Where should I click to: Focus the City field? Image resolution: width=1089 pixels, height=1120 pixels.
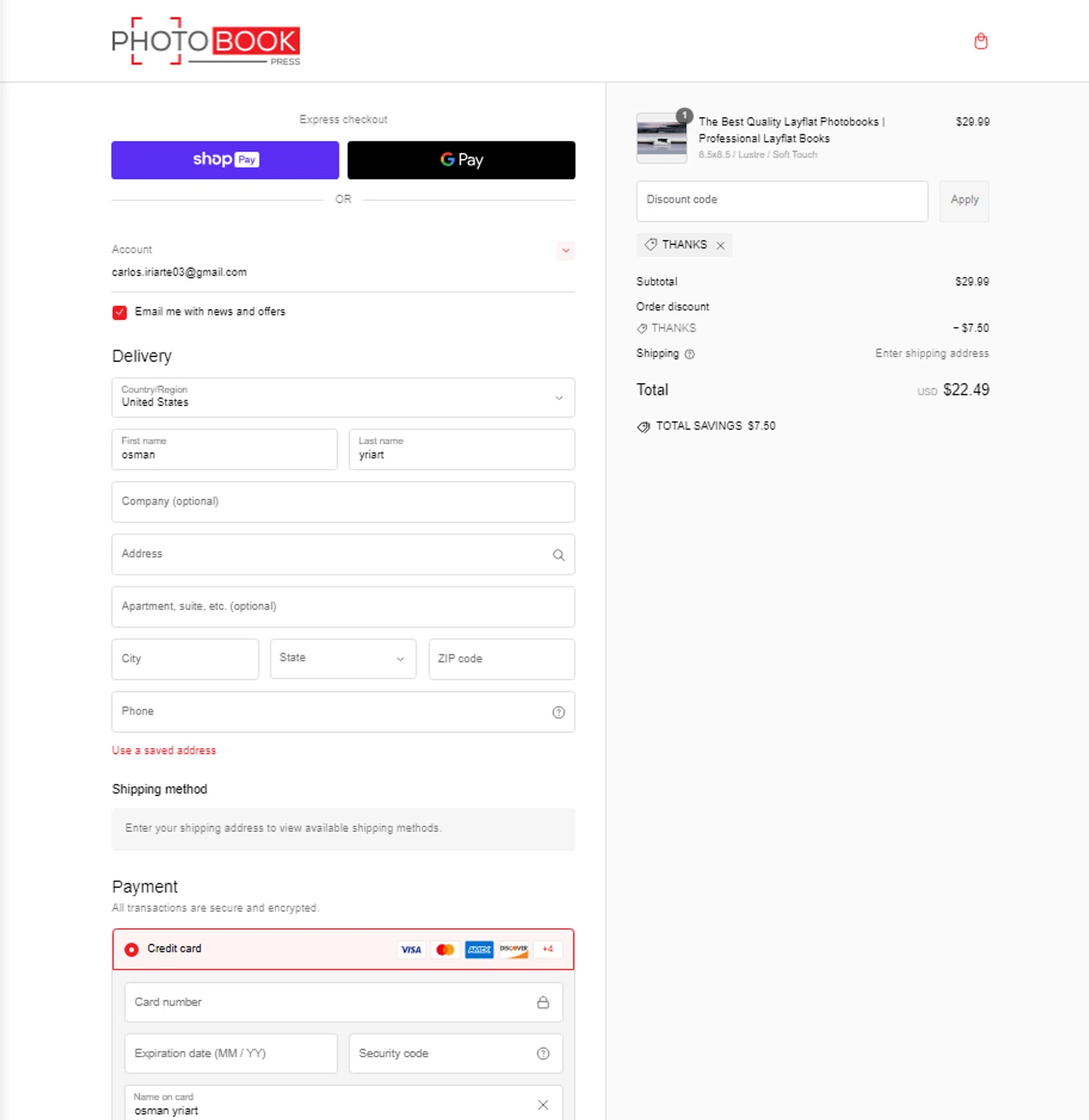[185, 659]
